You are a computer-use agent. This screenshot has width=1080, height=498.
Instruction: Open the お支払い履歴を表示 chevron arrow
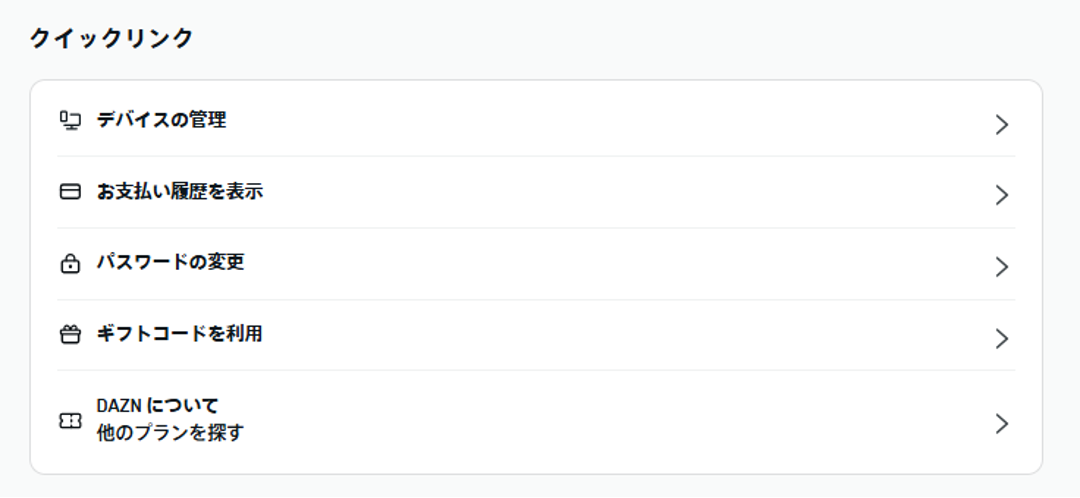coord(1002,195)
